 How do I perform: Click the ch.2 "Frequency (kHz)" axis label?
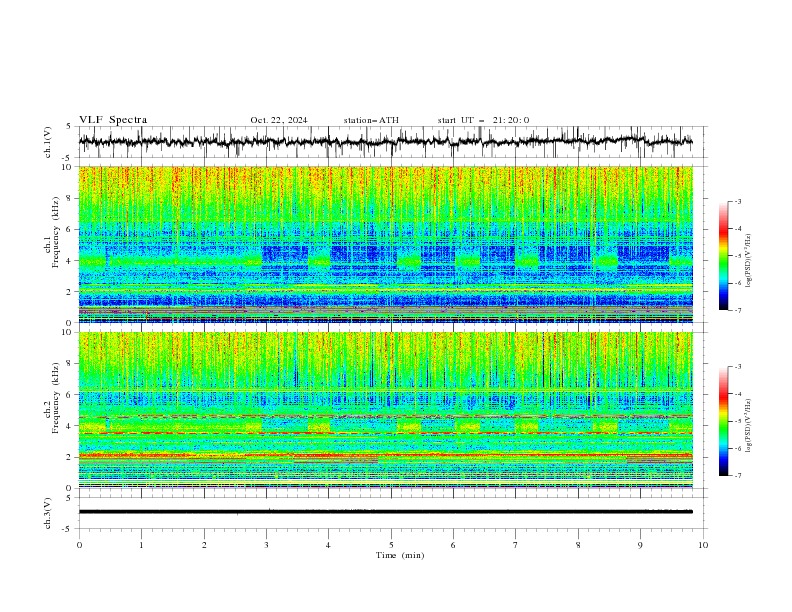56,397
